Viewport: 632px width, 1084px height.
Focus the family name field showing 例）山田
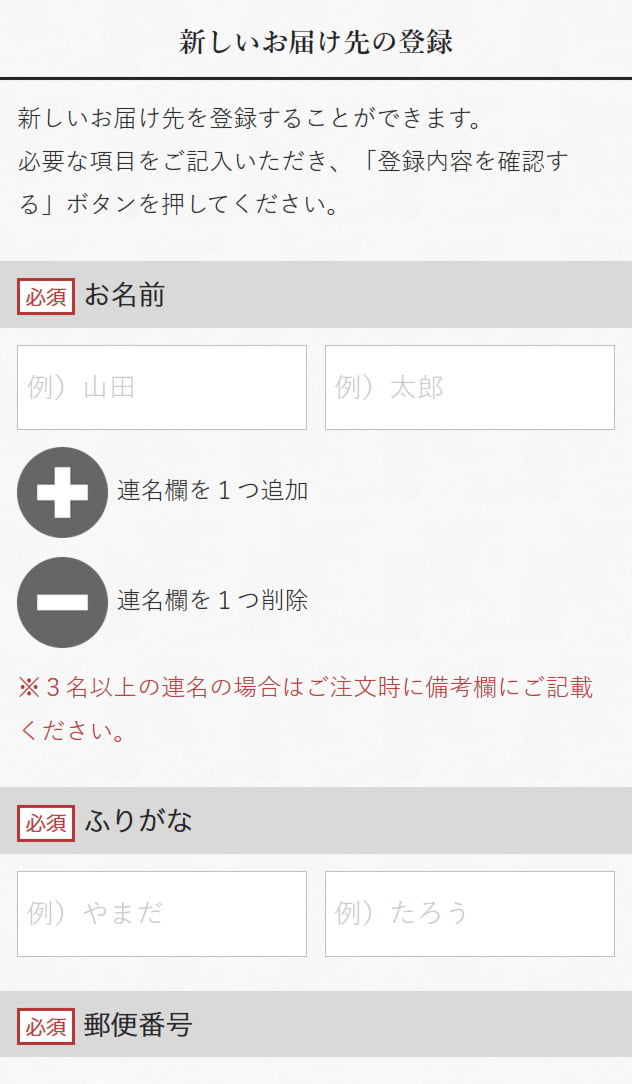pyautogui.click(x=162, y=388)
